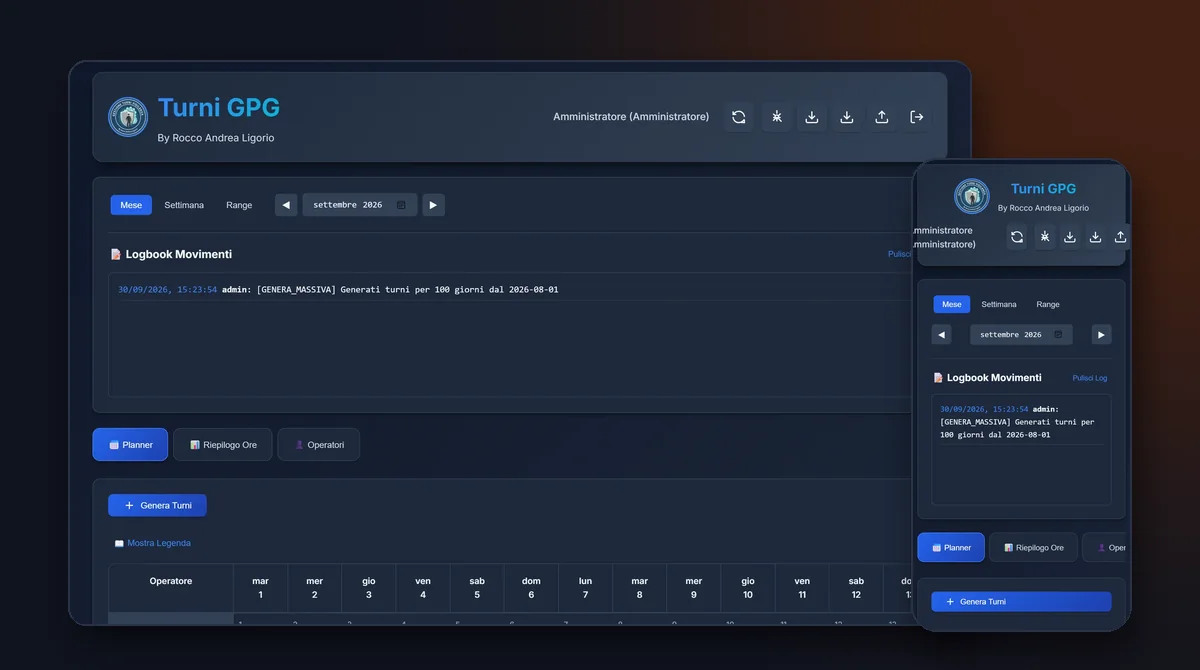Switch to Settimana view in desktop window
This screenshot has width=1200, height=670.
(x=184, y=205)
